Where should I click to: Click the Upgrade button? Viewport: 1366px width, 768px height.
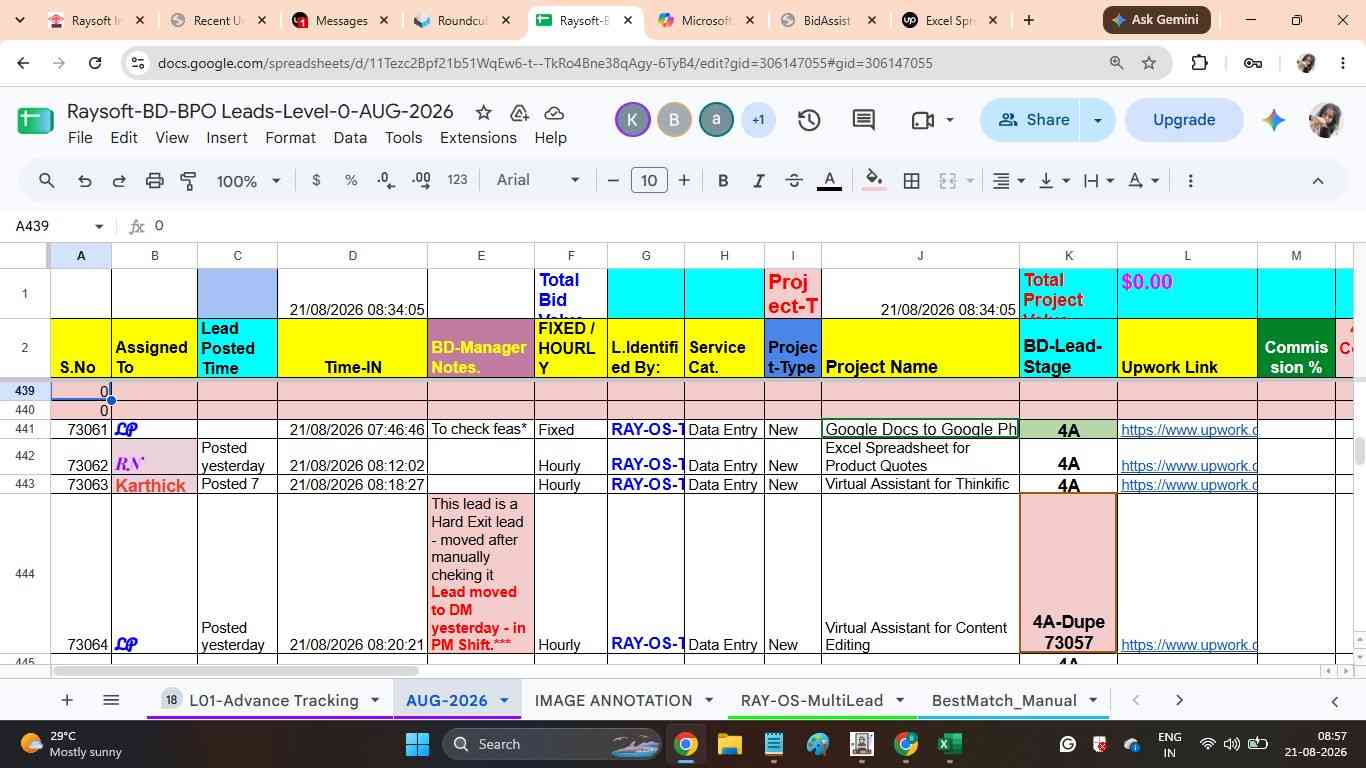click(x=1184, y=120)
